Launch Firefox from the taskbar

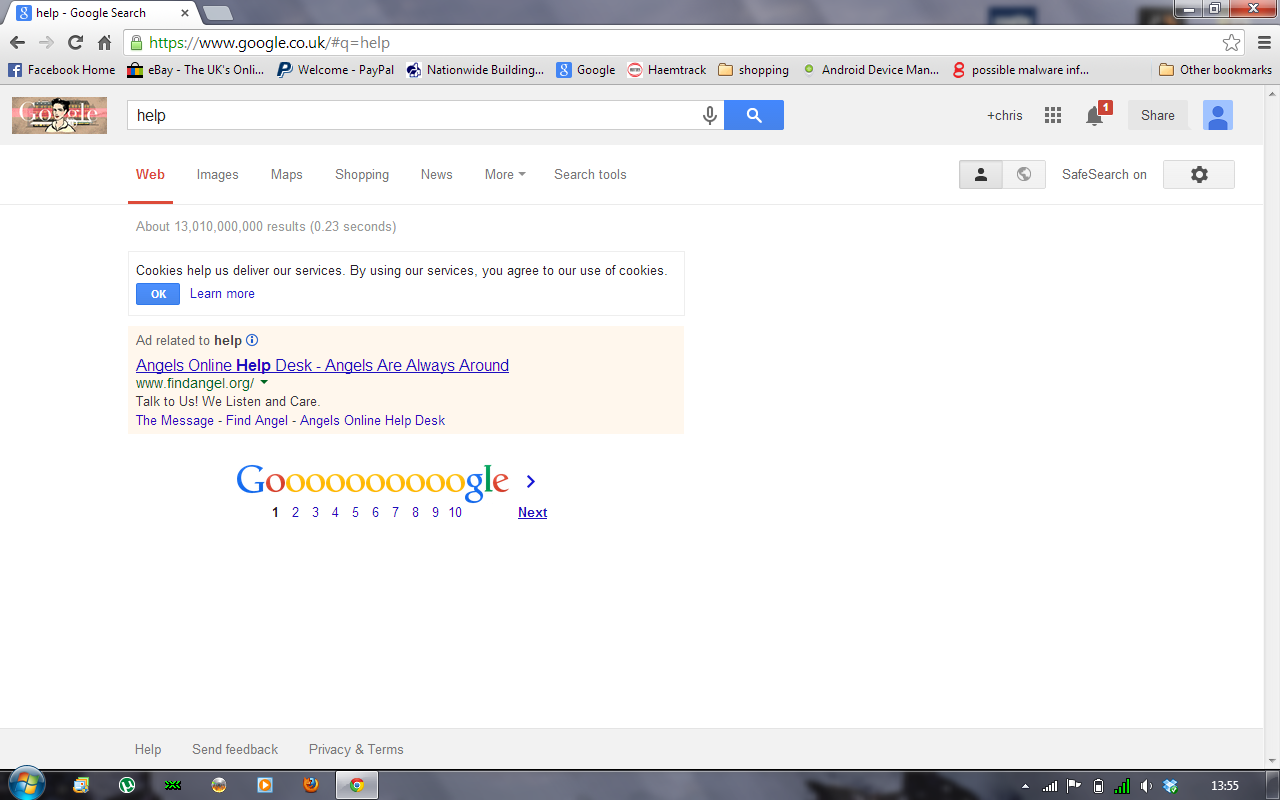[311, 785]
